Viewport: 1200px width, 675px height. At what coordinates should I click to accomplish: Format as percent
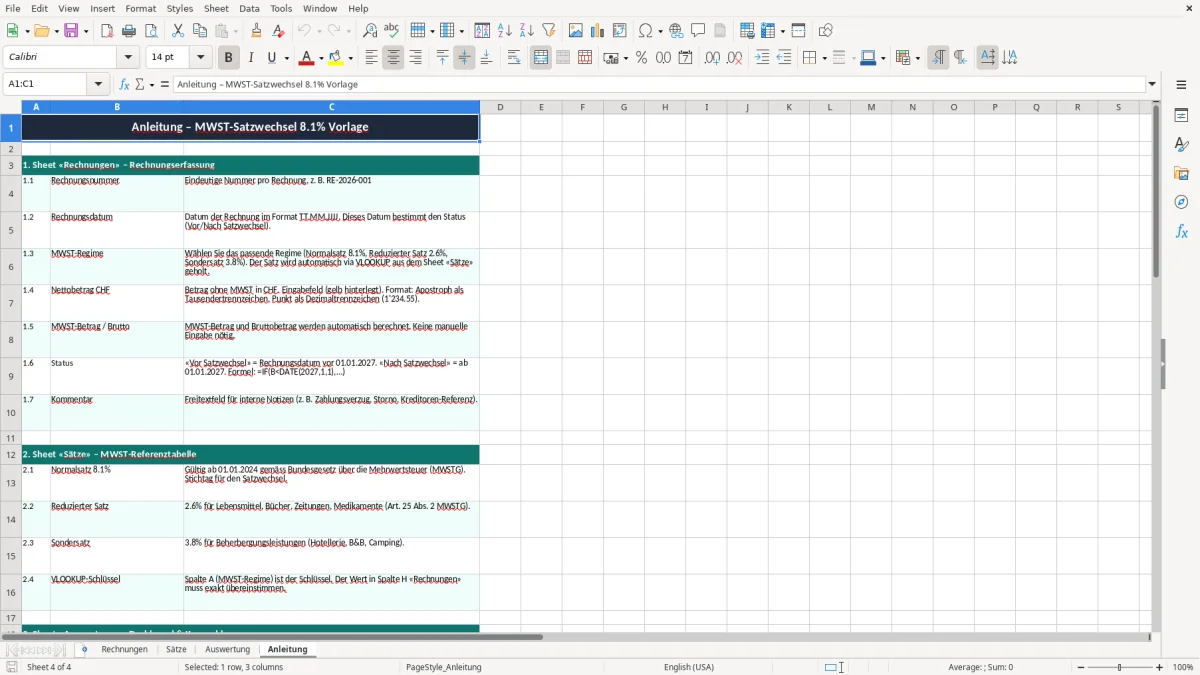pos(641,58)
